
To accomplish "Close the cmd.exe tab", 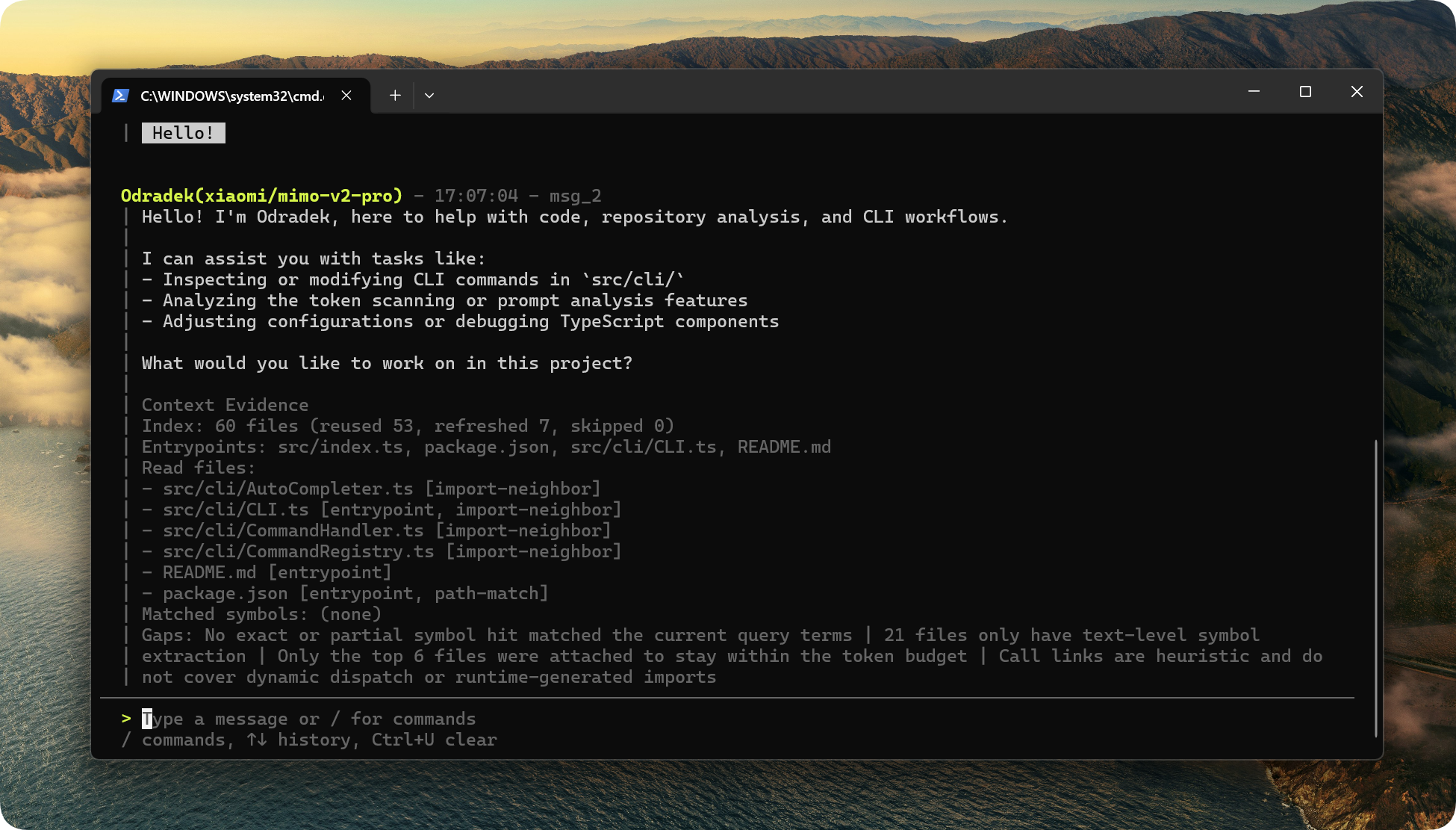I will 346,96.
